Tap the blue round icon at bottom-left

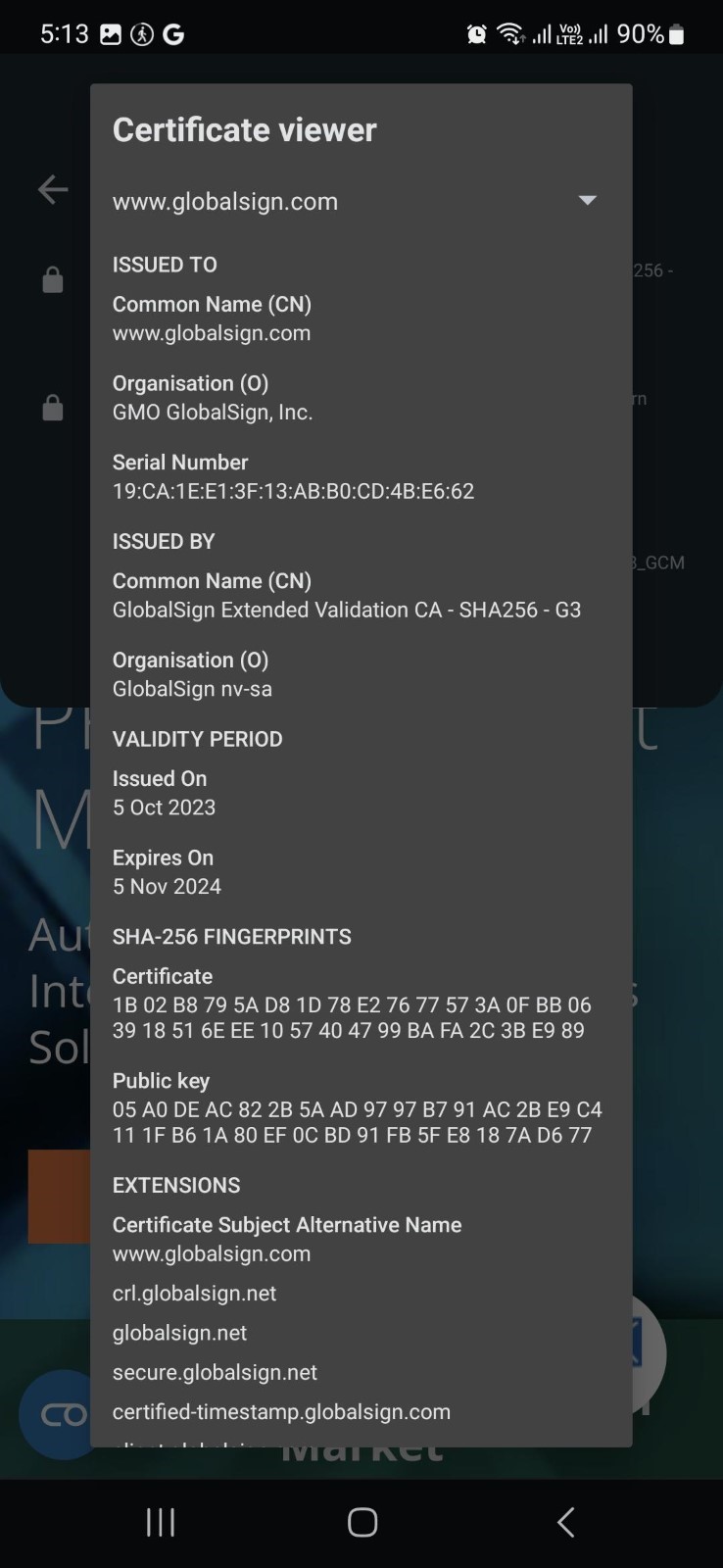point(56,1414)
